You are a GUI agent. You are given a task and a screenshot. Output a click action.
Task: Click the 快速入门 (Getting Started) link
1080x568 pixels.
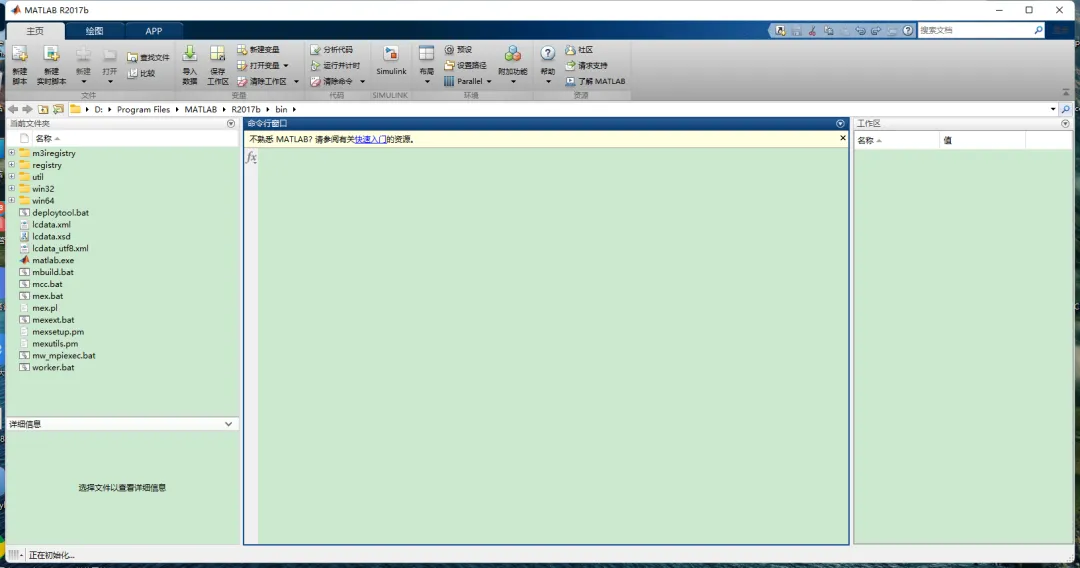pyautogui.click(x=370, y=139)
